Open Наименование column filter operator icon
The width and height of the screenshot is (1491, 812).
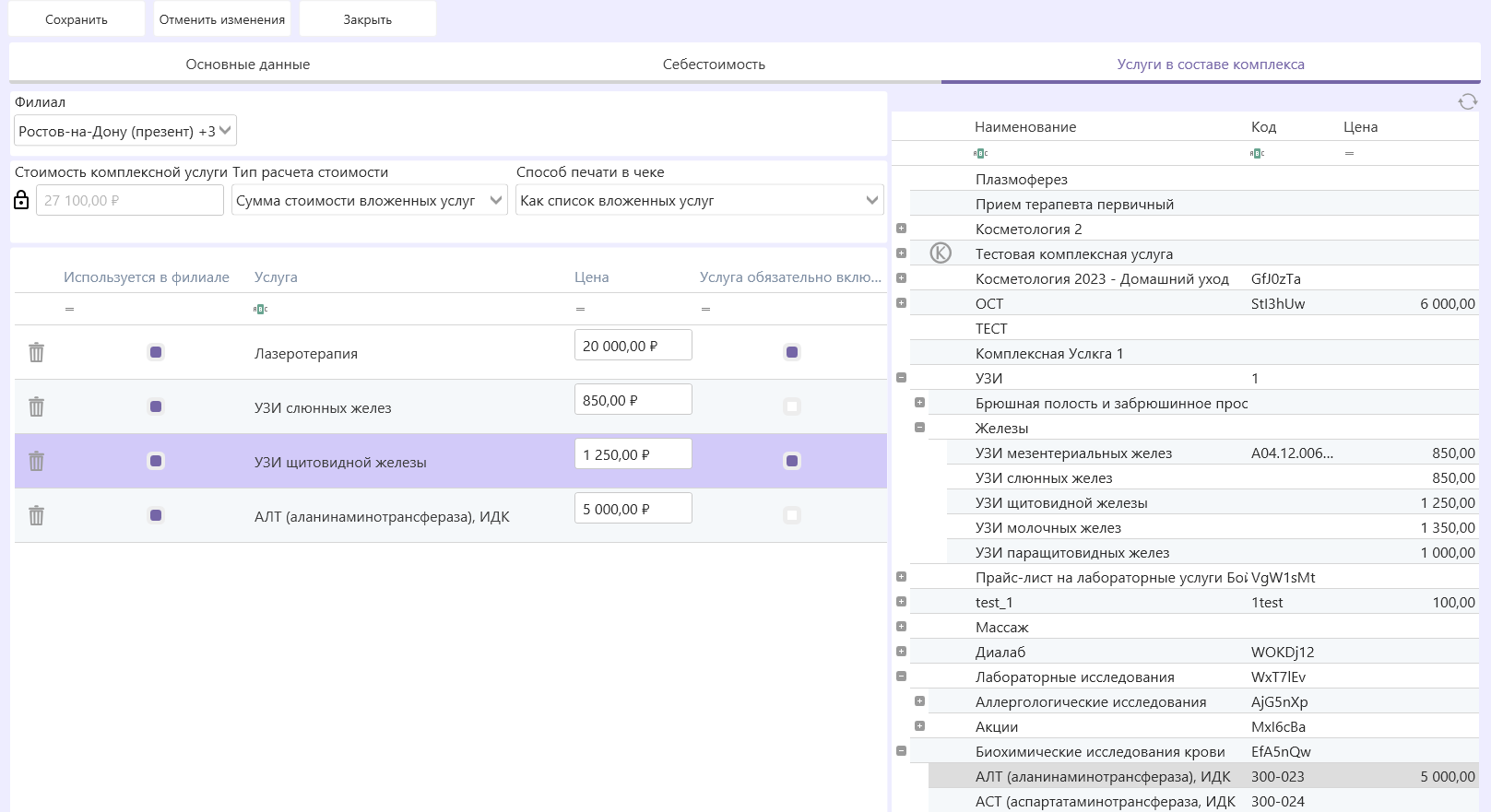[x=981, y=153]
